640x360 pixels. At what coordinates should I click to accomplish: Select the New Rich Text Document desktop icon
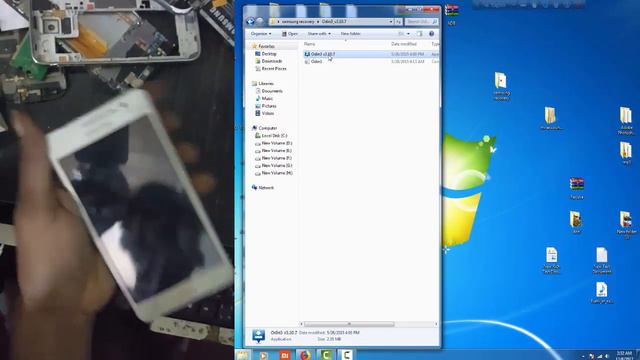pyautogui.click(x=551, y=260)
